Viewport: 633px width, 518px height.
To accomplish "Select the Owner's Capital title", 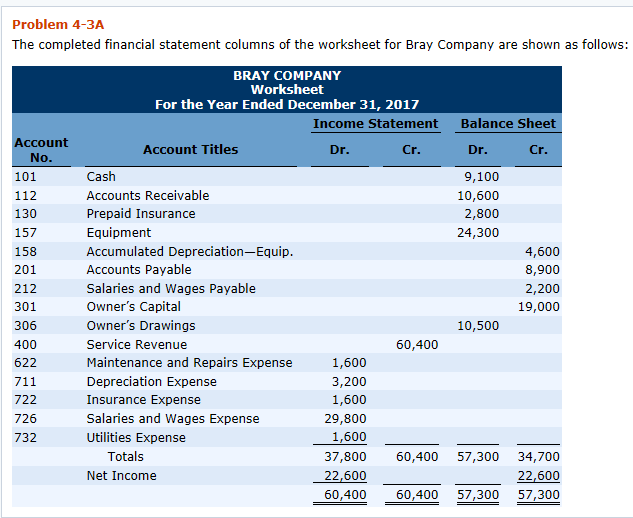I will click(134, 307).
